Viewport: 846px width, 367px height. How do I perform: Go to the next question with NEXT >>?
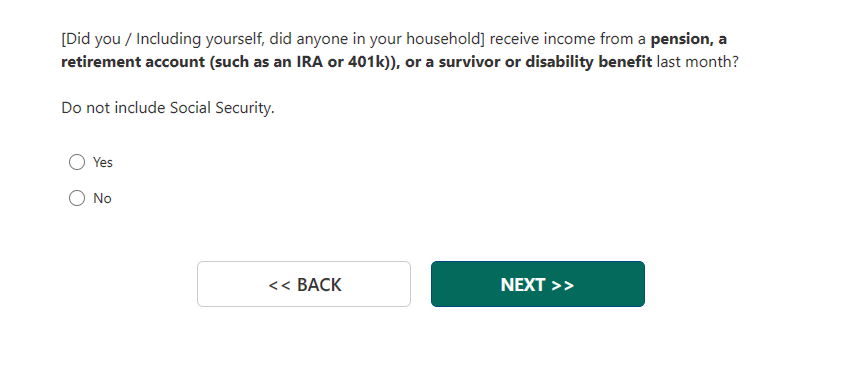coord(537,284)
